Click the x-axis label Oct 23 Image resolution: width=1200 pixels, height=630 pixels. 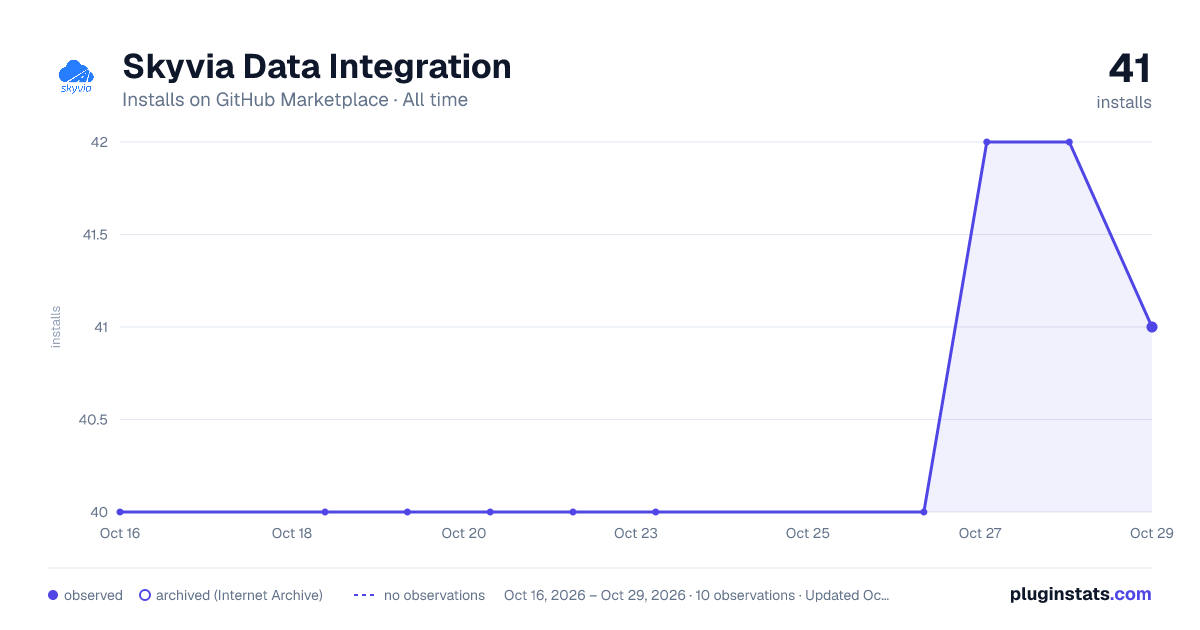[x=636, y=533]
